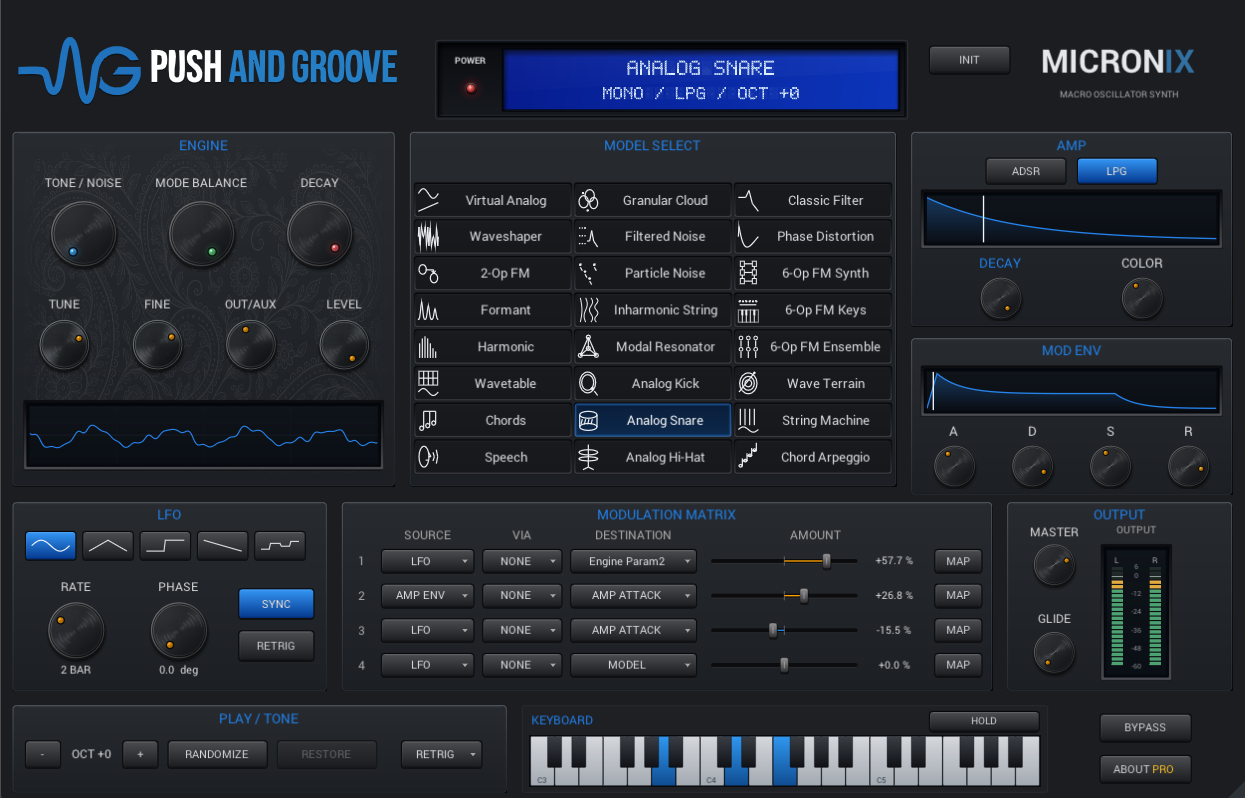
Task: Click MAP button for row 1
Action: (x=958, y=561)
